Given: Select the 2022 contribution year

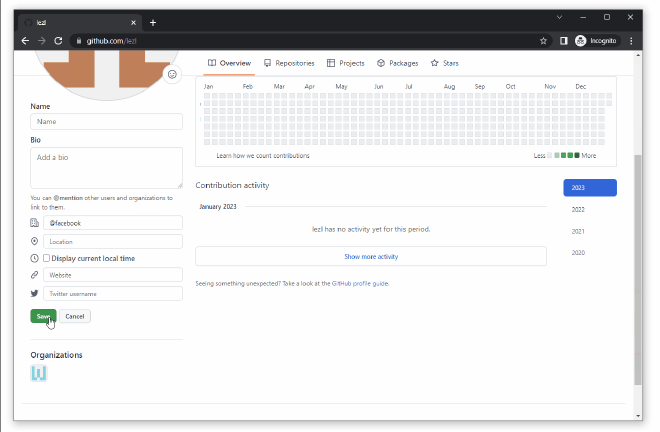Looking at the screenshot, I should [578, 210].
